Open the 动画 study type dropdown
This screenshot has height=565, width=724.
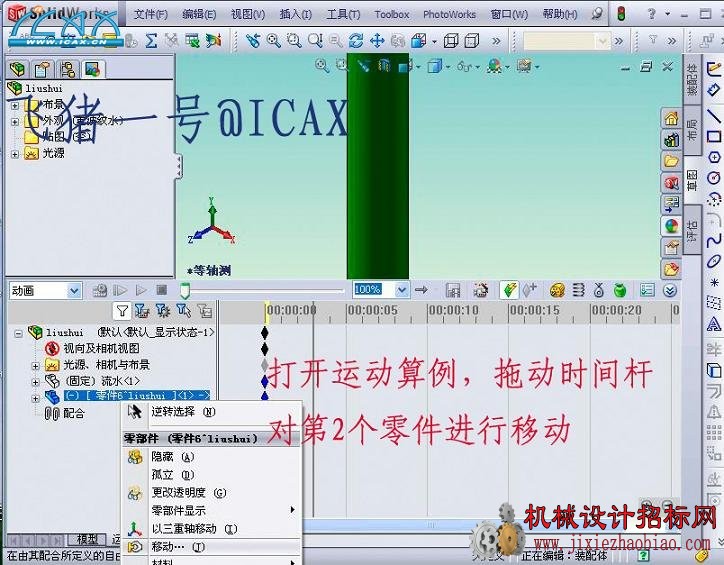pos(75,291)
